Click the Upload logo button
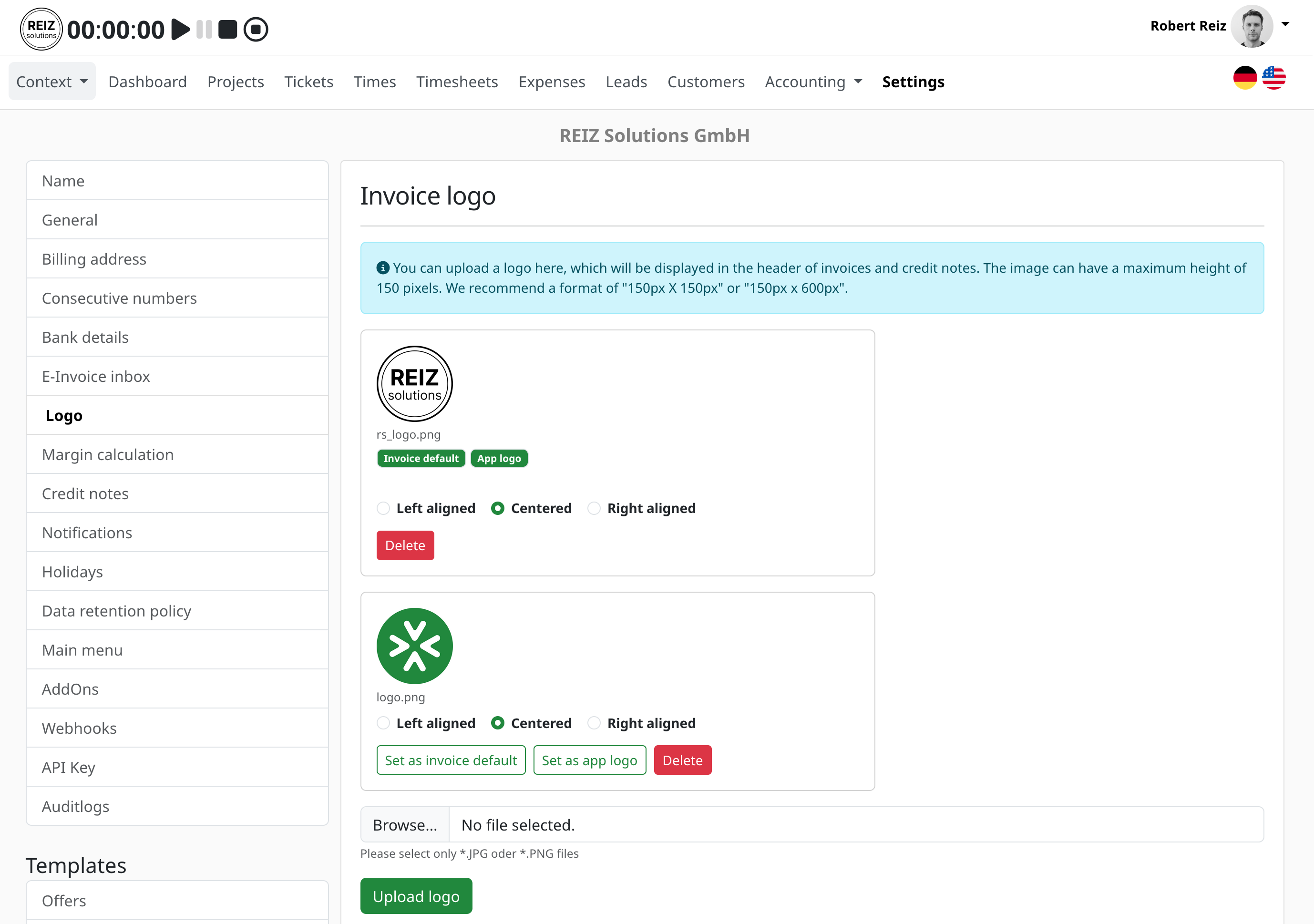The height and width of the screenshot is (924, 1314). coord(416,896)
